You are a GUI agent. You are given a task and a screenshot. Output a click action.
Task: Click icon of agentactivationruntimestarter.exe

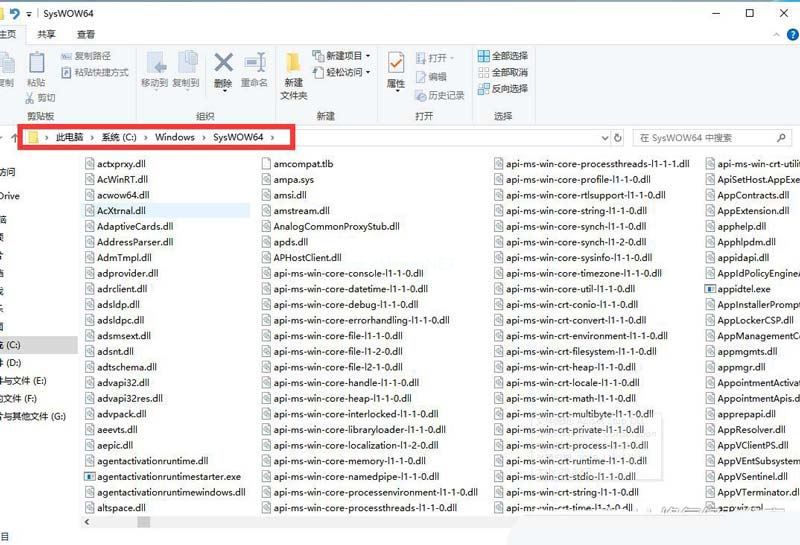click(x=89, y=477)
